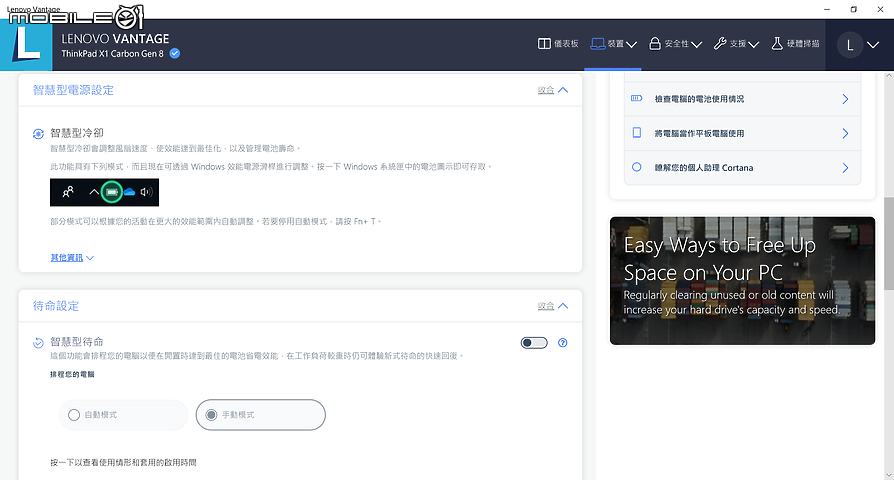Click the scroll down arrow of vertical scrollbar
The width and height of the screenshot is (894, 480).
[x=889, y=474]
